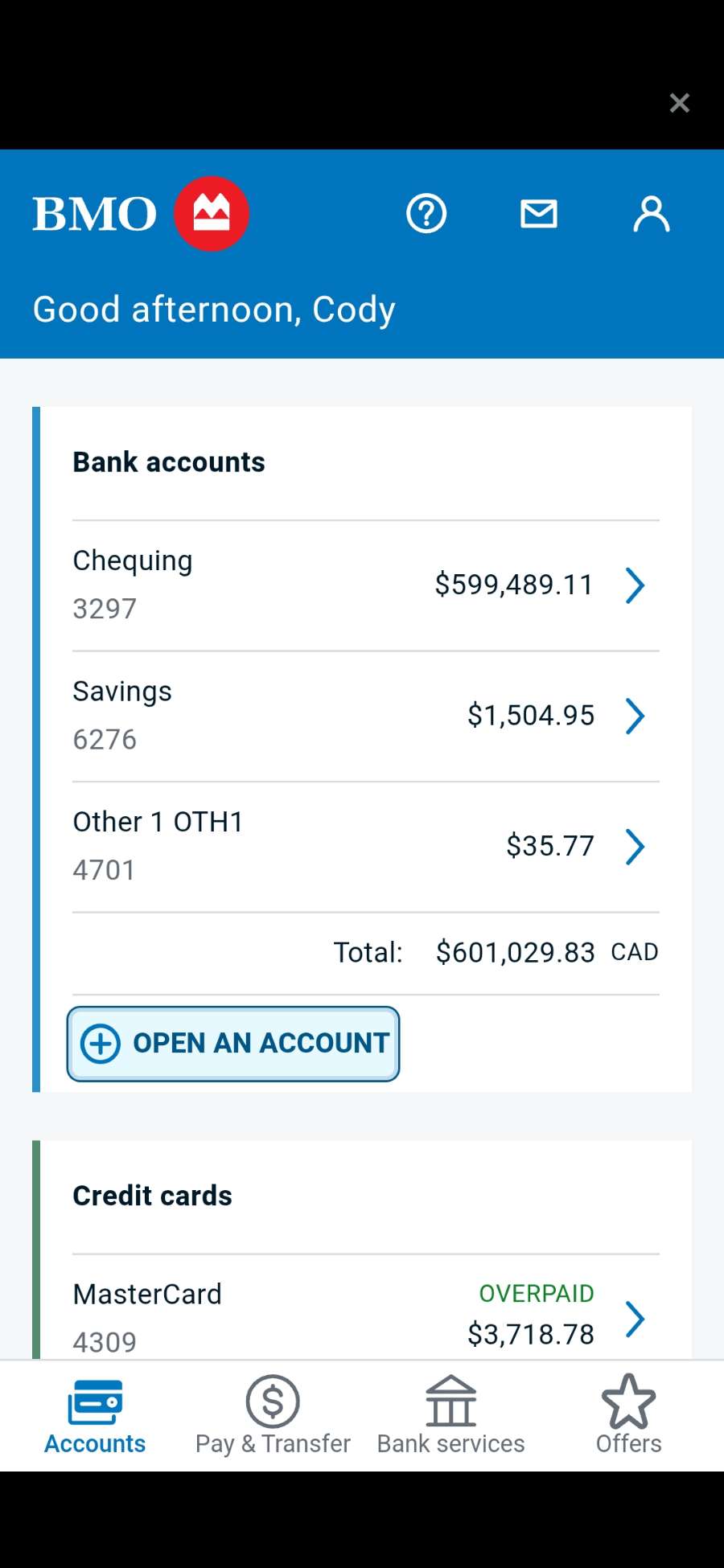The height and width of the screenshot is (1568, 724).
Task: Tap the MasterCard 4309 card name
Action: point(147,1294)
